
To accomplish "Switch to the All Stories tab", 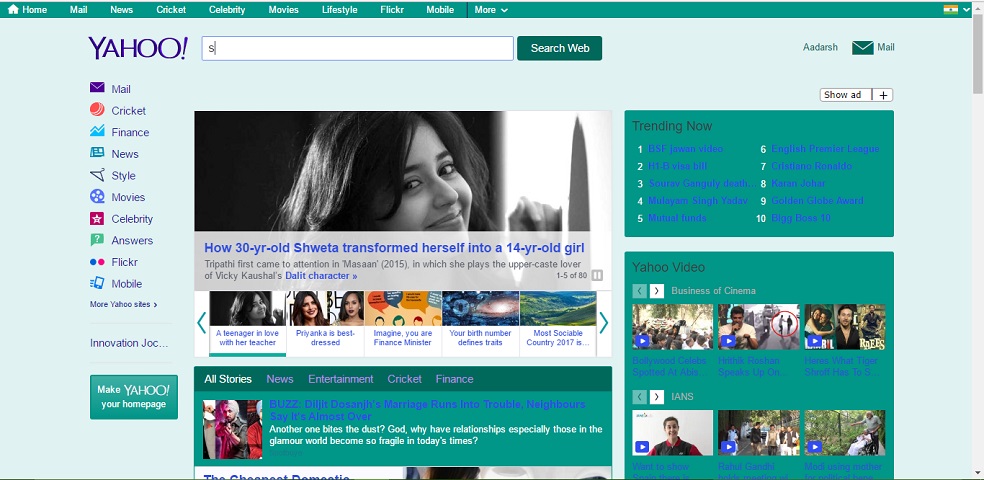I will (x=228, y=379).
